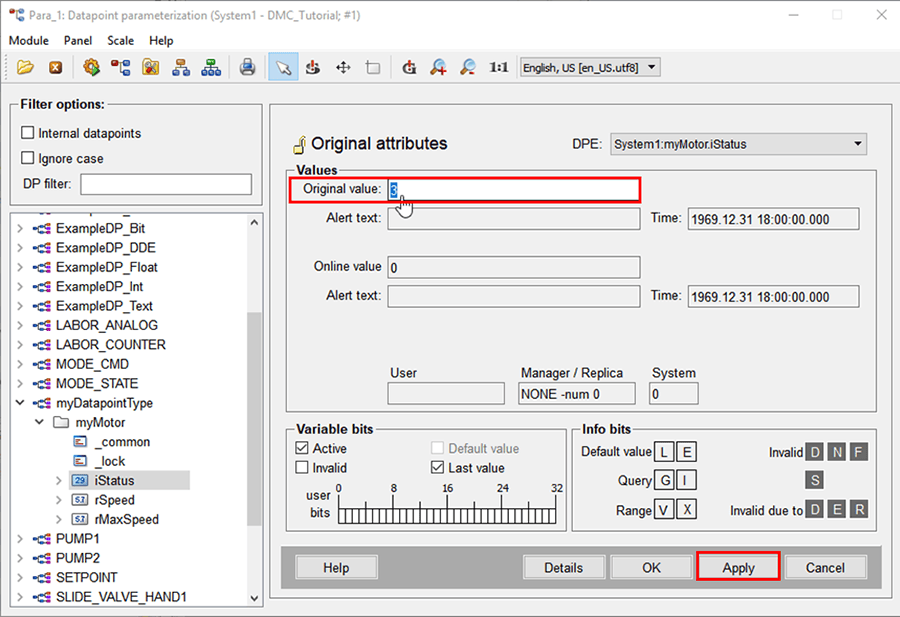Click the rSpeed float element icon
The height and width of the screenshot is (617, 900).
[x=80, y=500]
